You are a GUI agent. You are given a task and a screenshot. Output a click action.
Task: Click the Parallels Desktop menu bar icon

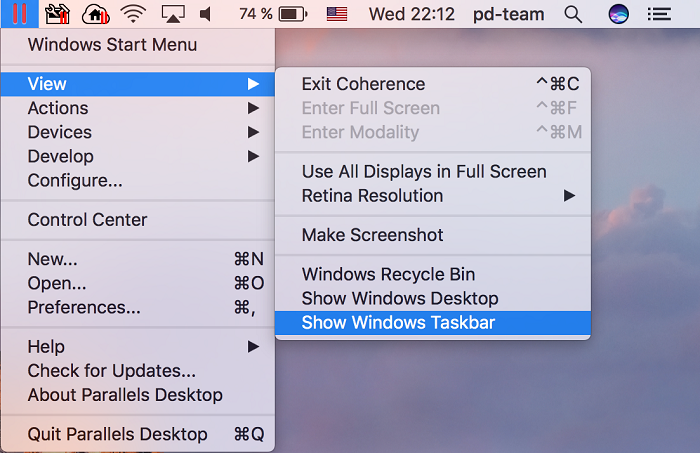coord(20,14)
